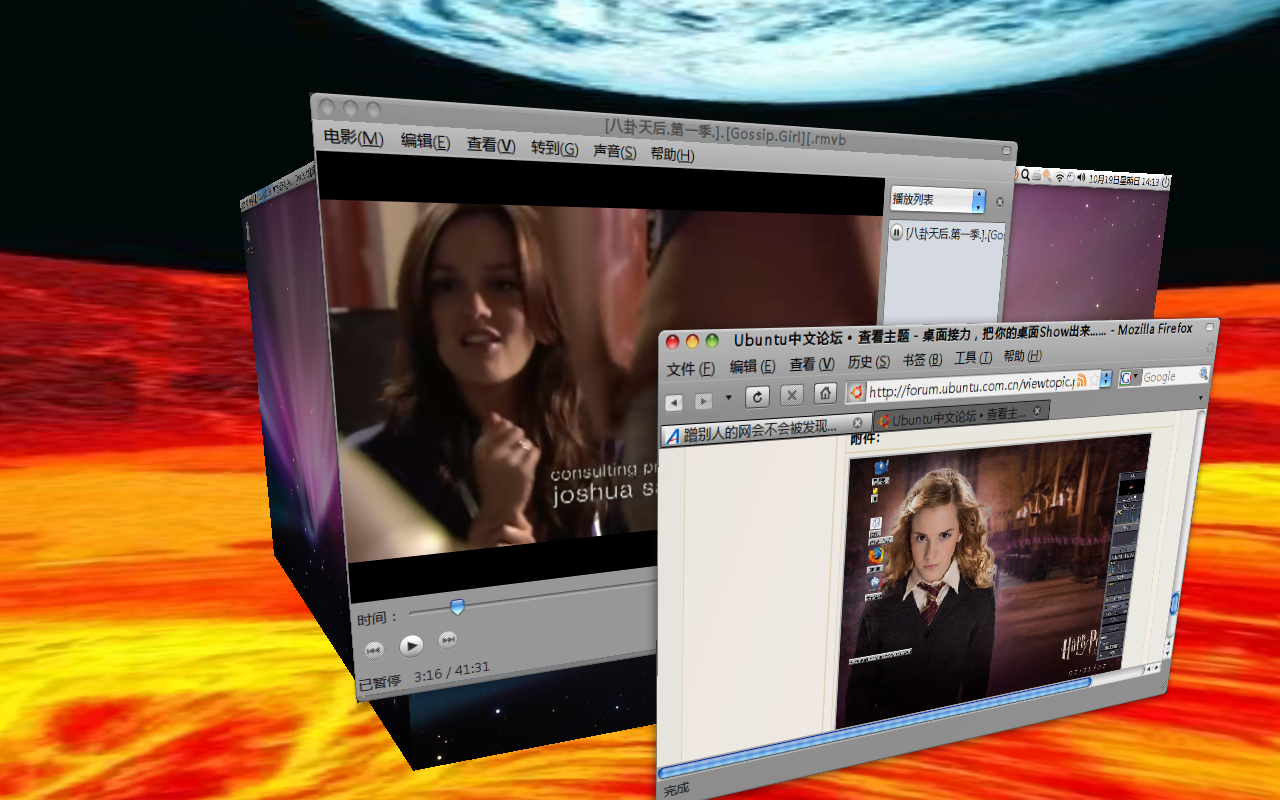This screenshot has height=800, width=1280.
Task: Close the Ubuntu中文论坛 tab
Action: coord(1038,410)
